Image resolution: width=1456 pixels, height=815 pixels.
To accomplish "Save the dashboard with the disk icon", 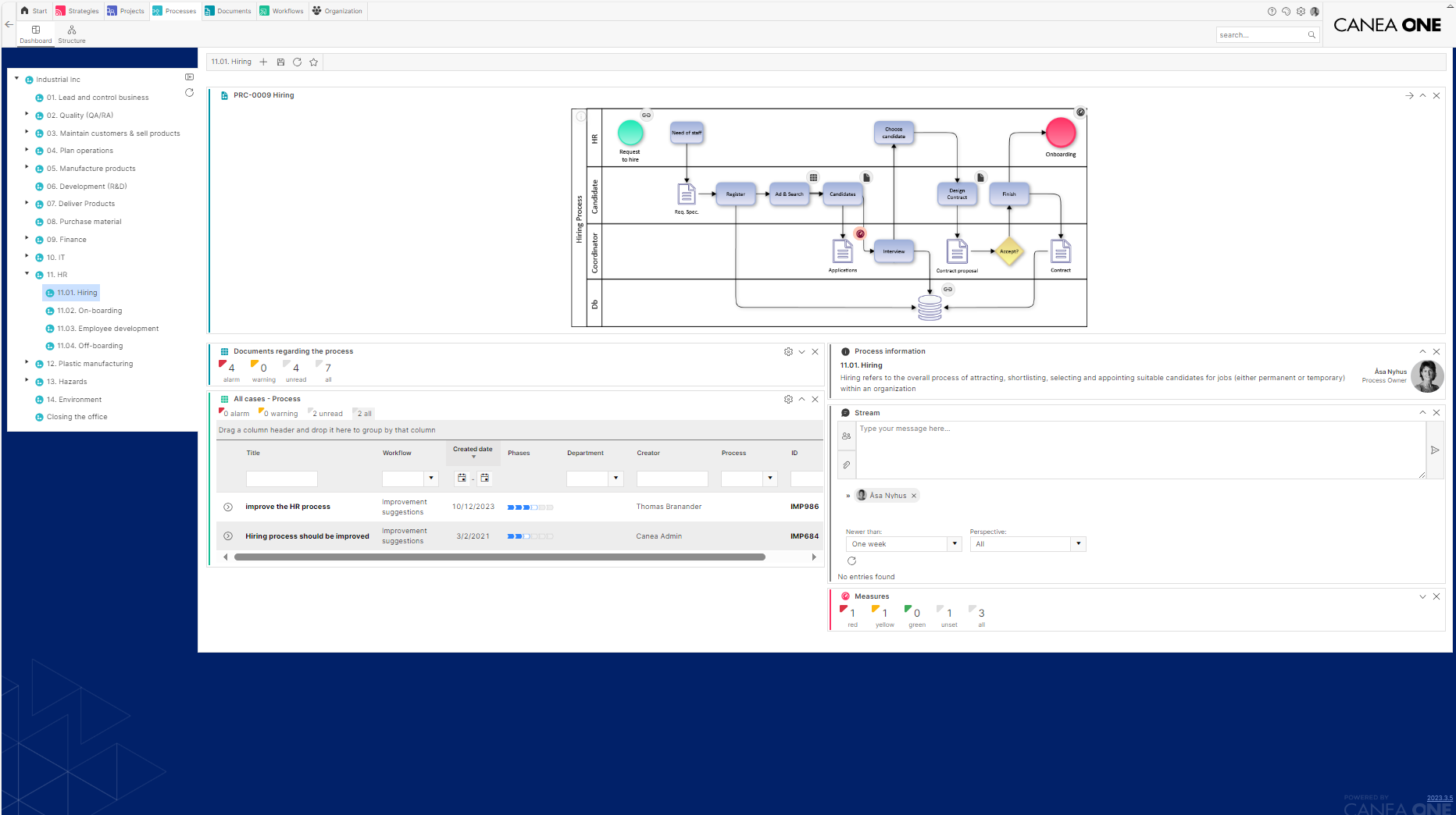I will (x=280, y=62).
